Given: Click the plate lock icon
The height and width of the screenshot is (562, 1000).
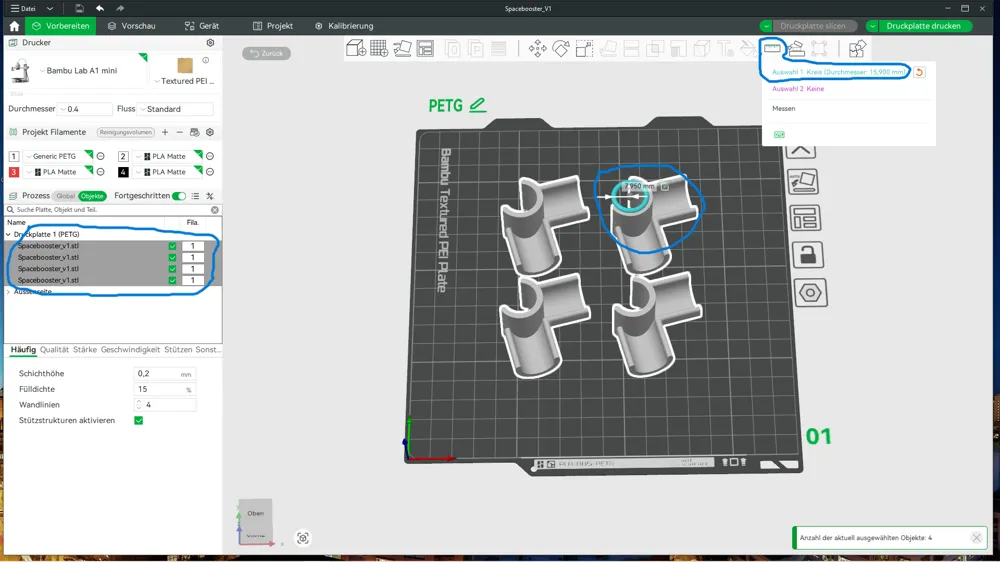Looking at the screenshot, I should click(808, 255).
